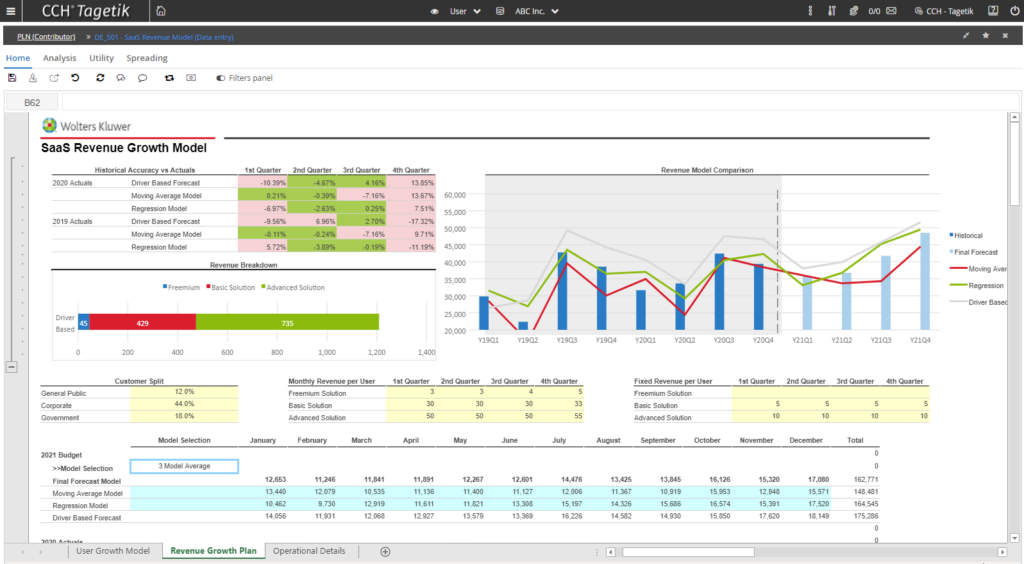Mark form as favorite with star

click(986, 36)
